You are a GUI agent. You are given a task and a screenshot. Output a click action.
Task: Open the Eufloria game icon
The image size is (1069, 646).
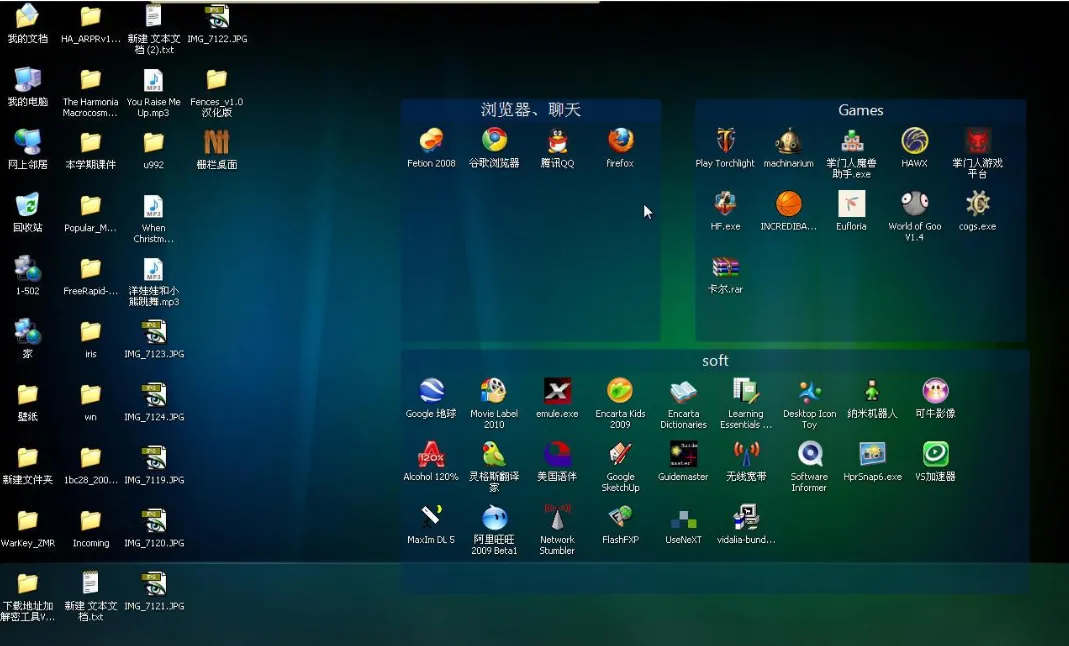click(852, 204)
